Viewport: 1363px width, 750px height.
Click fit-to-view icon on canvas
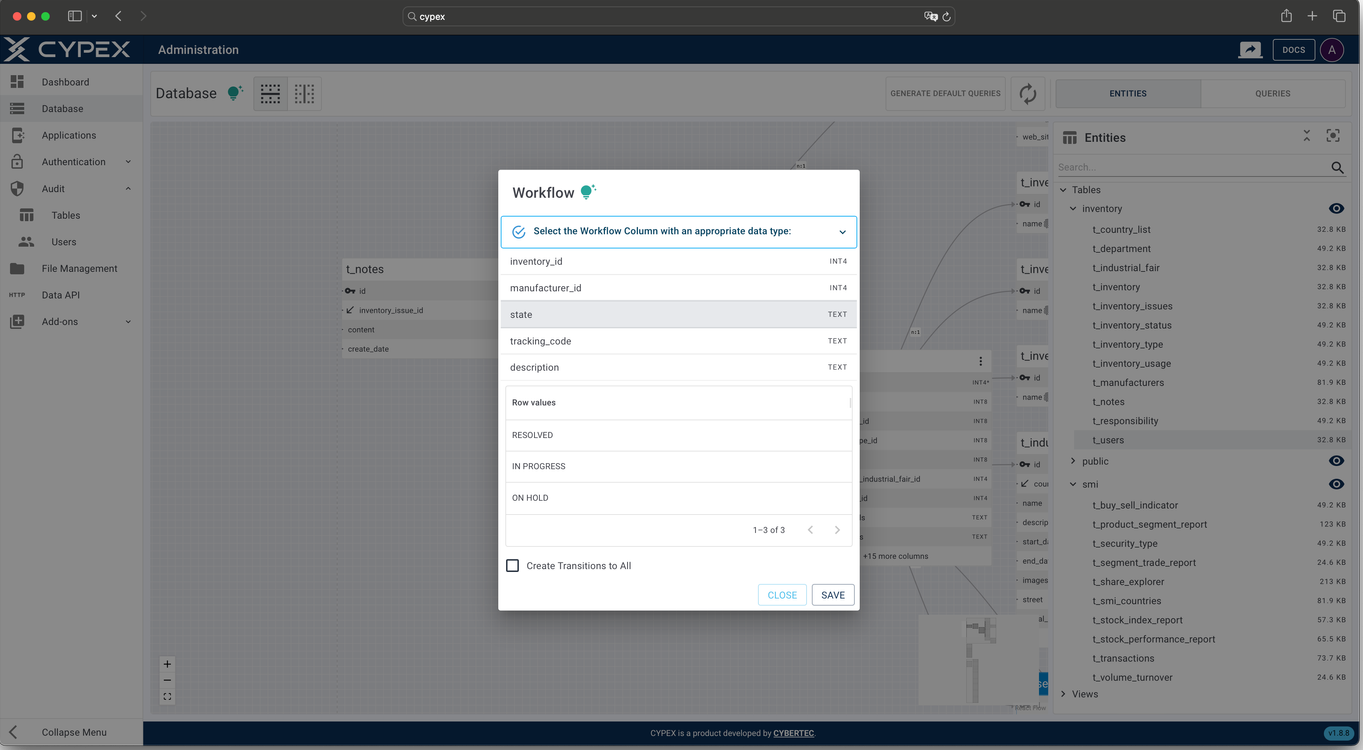coord(167,697)
